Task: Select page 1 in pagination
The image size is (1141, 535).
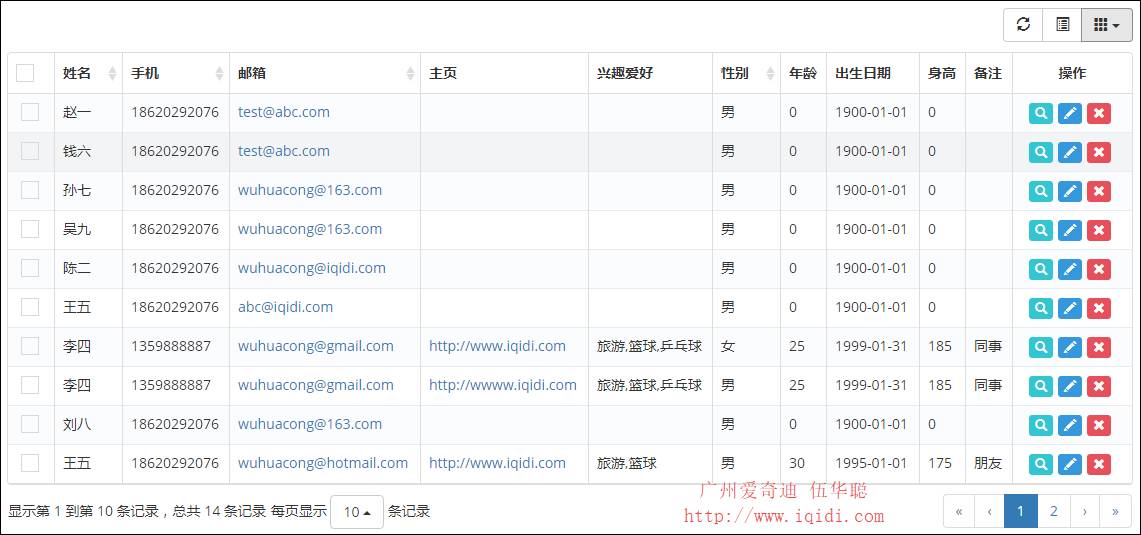Action: click(1020, 511)
